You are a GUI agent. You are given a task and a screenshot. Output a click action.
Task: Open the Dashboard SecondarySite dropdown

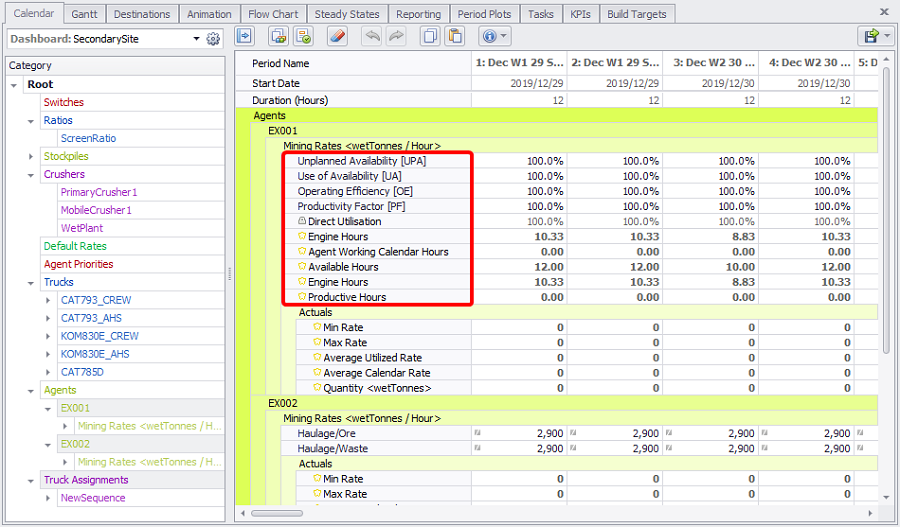point(196,39)
